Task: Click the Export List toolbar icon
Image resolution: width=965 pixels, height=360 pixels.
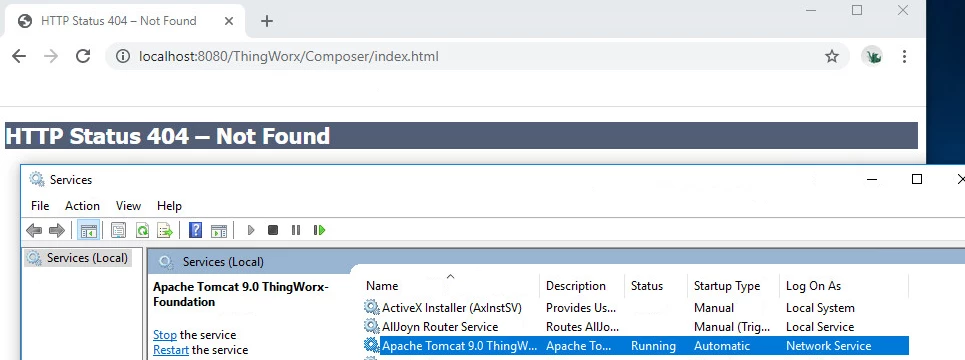Action: pyautogui.click(x=165, y=230)
